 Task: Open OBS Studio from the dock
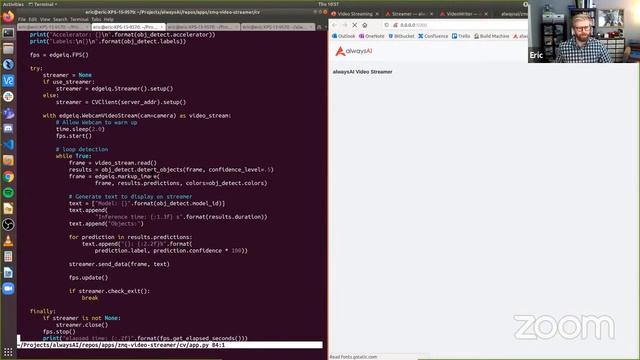coord(8,224)
